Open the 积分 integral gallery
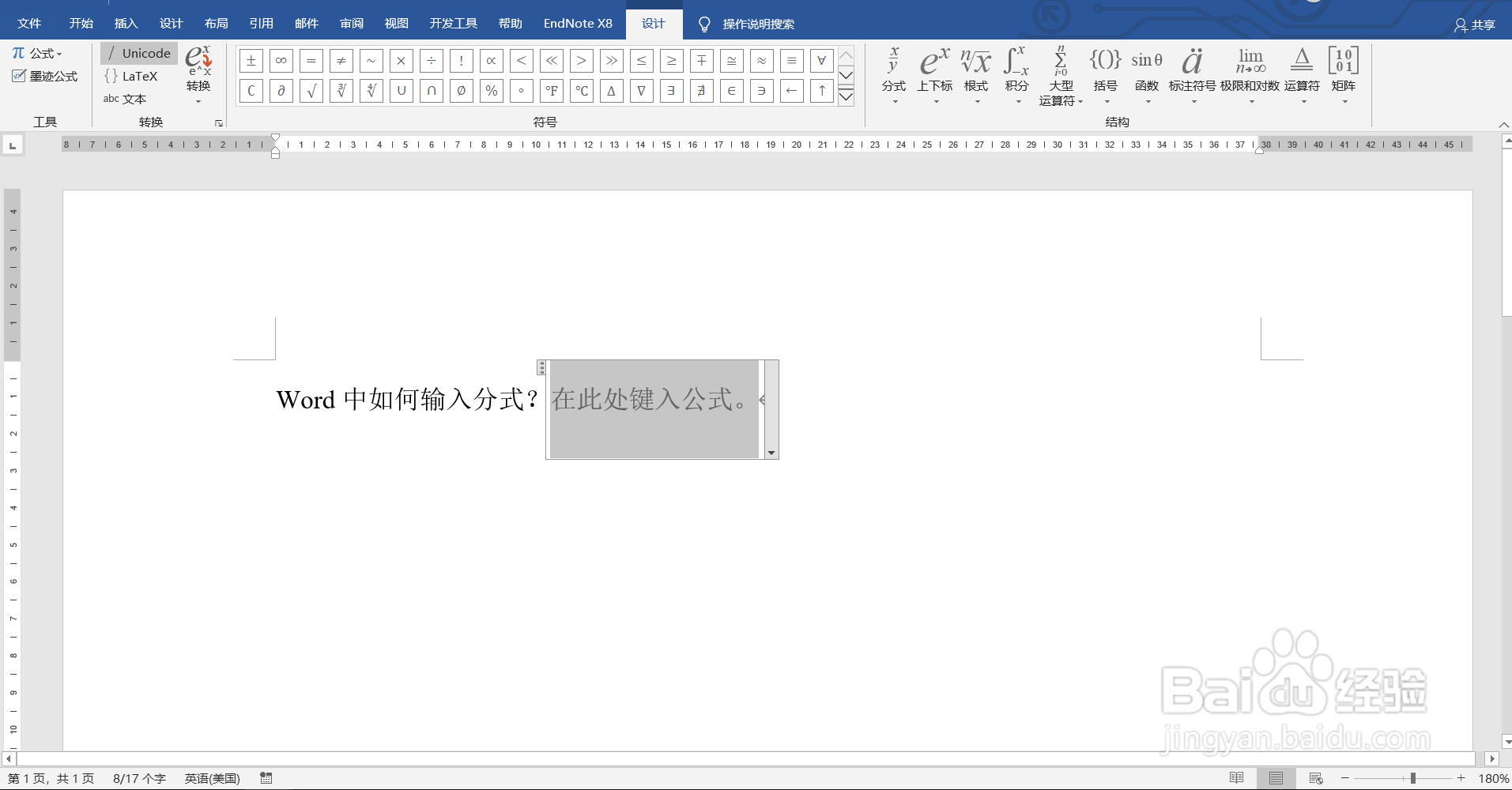The width and height of the screenshot is (1512, 790). (1017, 74)
